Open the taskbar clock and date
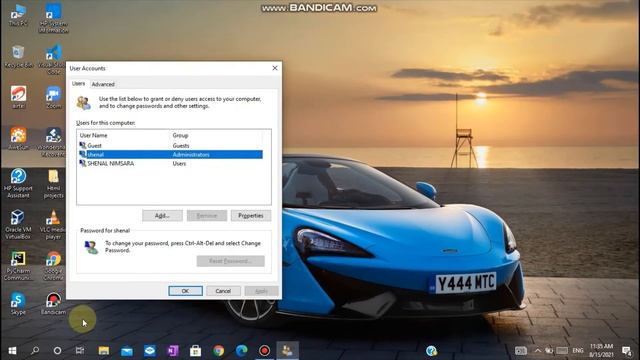The image size is (640, 360). click(x=601, y=351)
